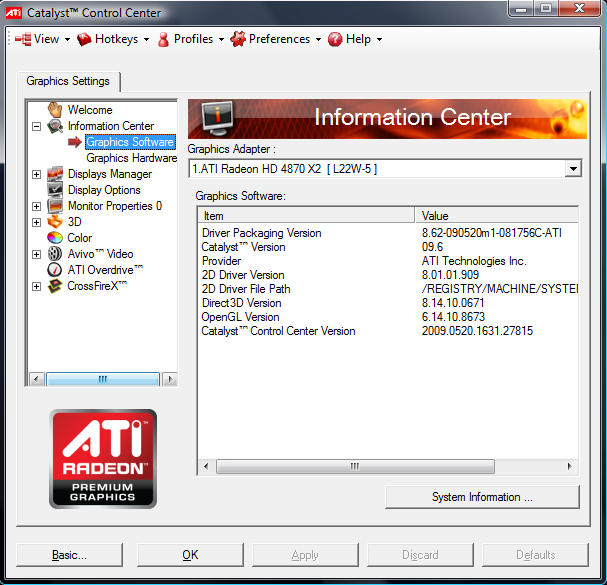This screenshot has height=585, width=607.
Task: Click the Preferences gear icon
Action: 238,39
